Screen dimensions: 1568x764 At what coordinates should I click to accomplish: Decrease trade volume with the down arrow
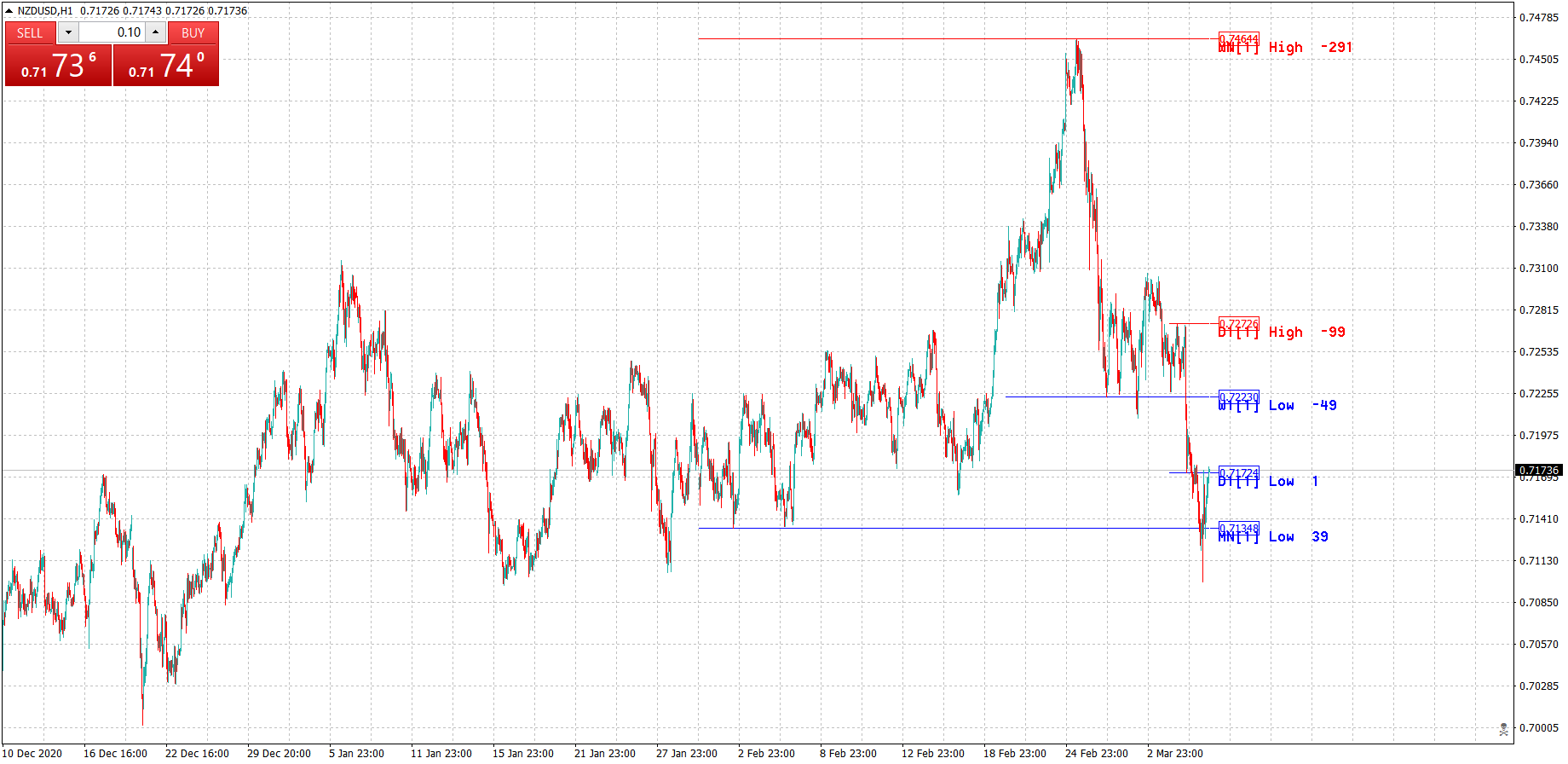[x=68, y=32]
